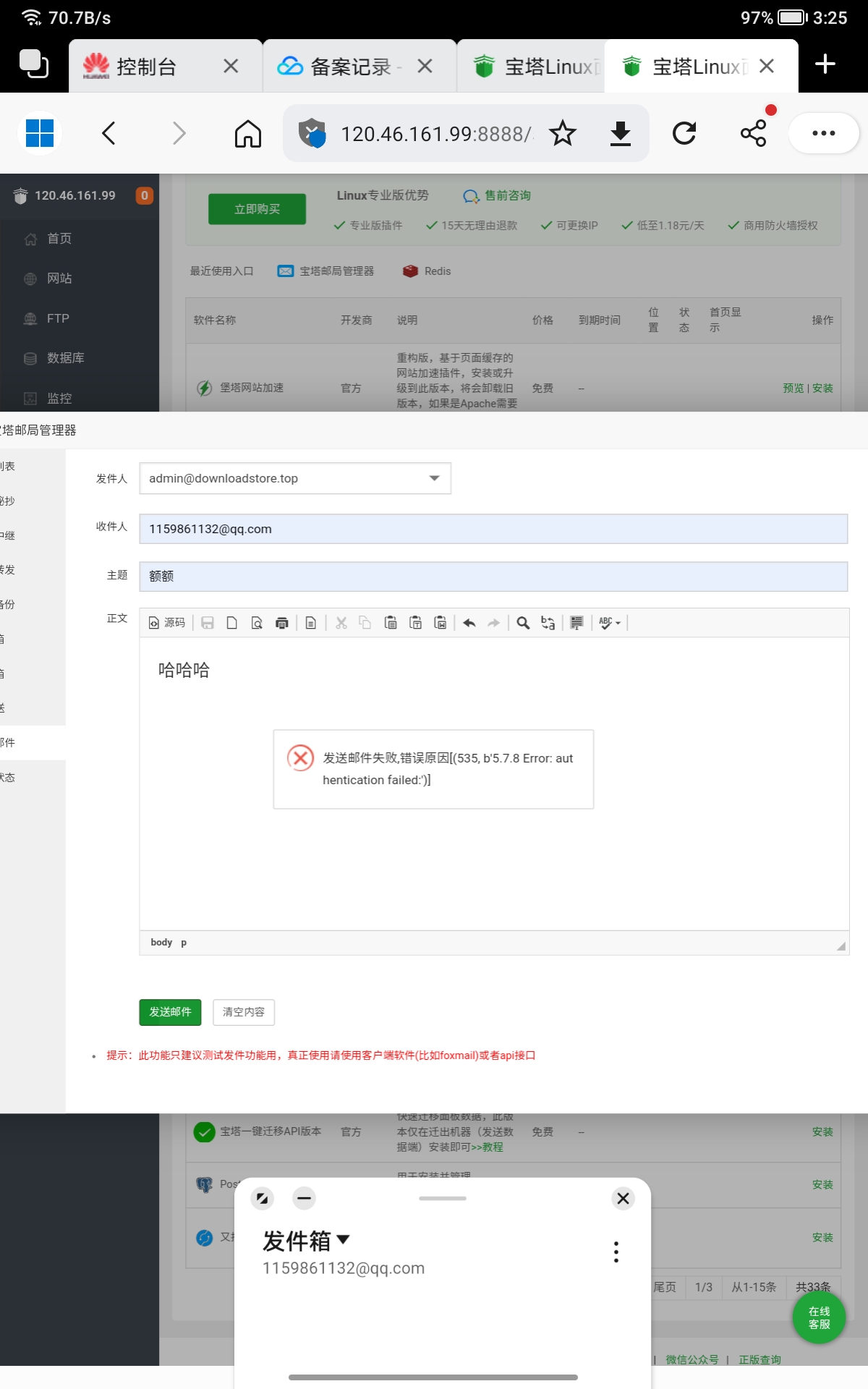Click the browser forward arrow
Image resolution: width=868 pixels, height=1389 pixels.
click(179, 134)
